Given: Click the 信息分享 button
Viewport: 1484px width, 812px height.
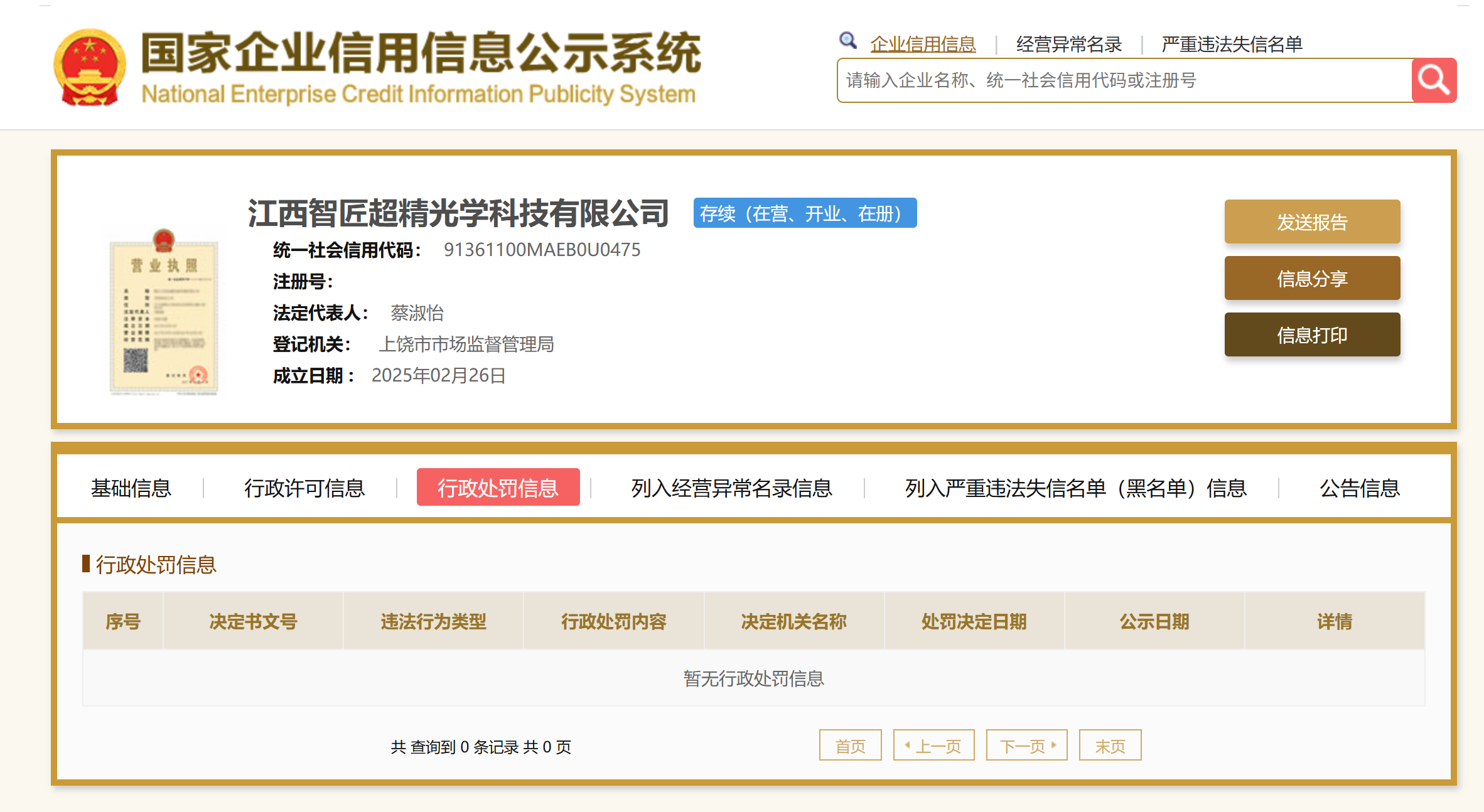Looking at the screenshot, I should tap(1311, 278).
